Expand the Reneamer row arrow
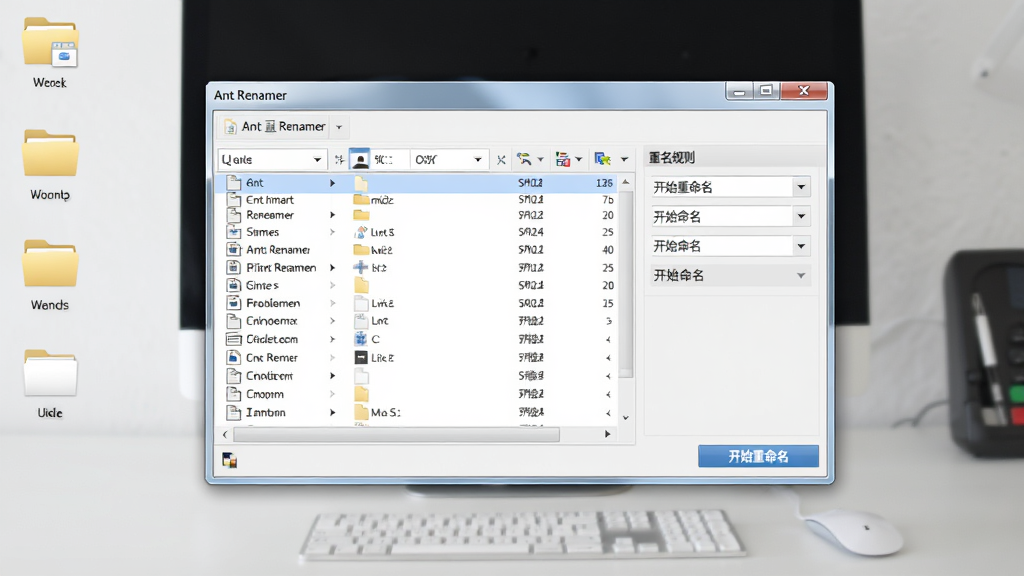1024x576 pixels. click(x=332, y=215)
